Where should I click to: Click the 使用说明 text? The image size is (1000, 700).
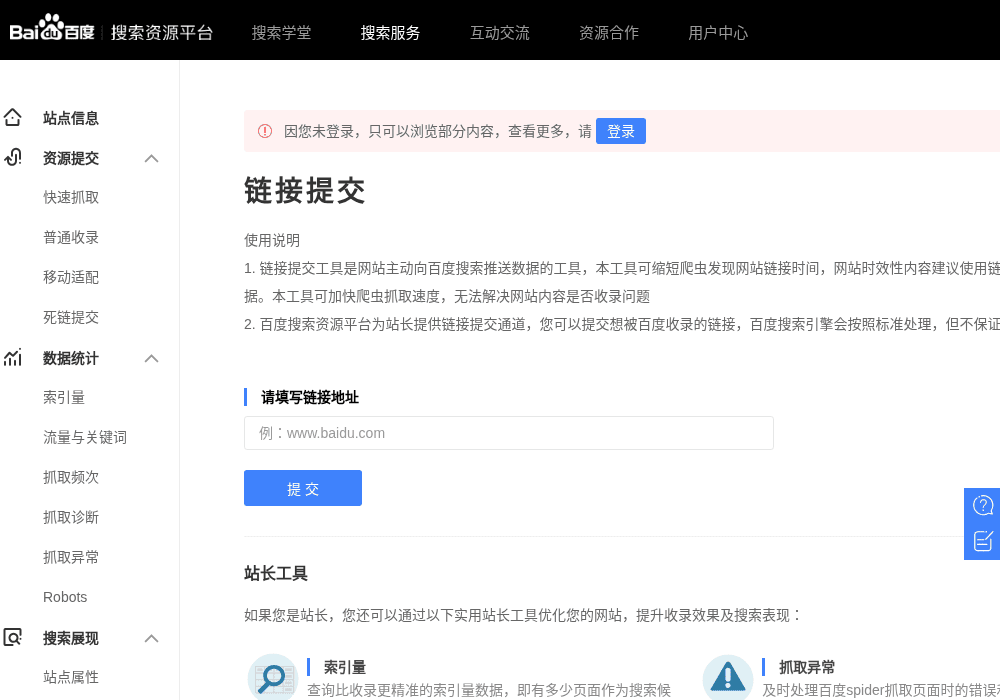(272, 240)
